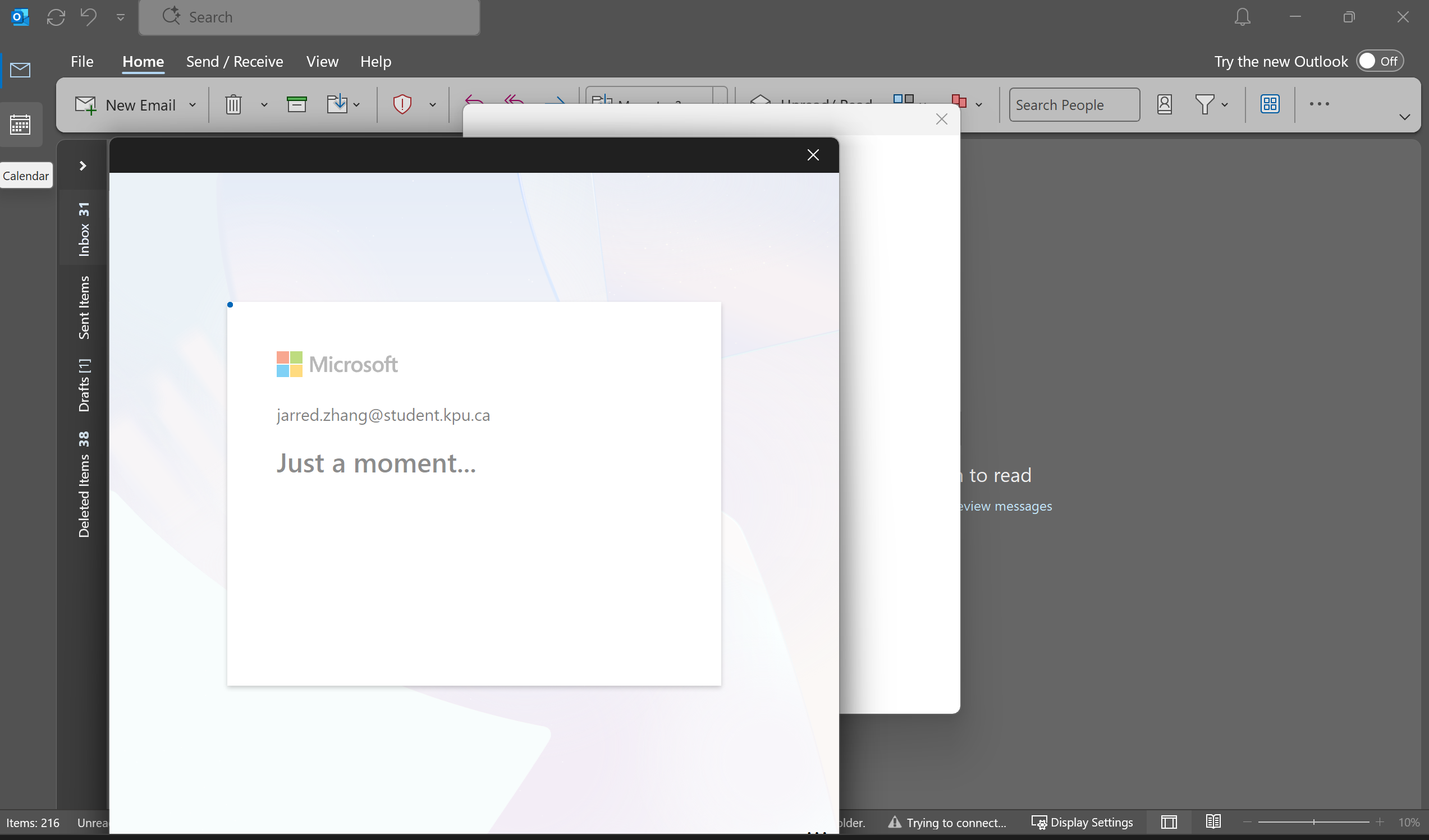Click the Search People field
The image size is (1429, 840).
click(x=1074, y=105)
